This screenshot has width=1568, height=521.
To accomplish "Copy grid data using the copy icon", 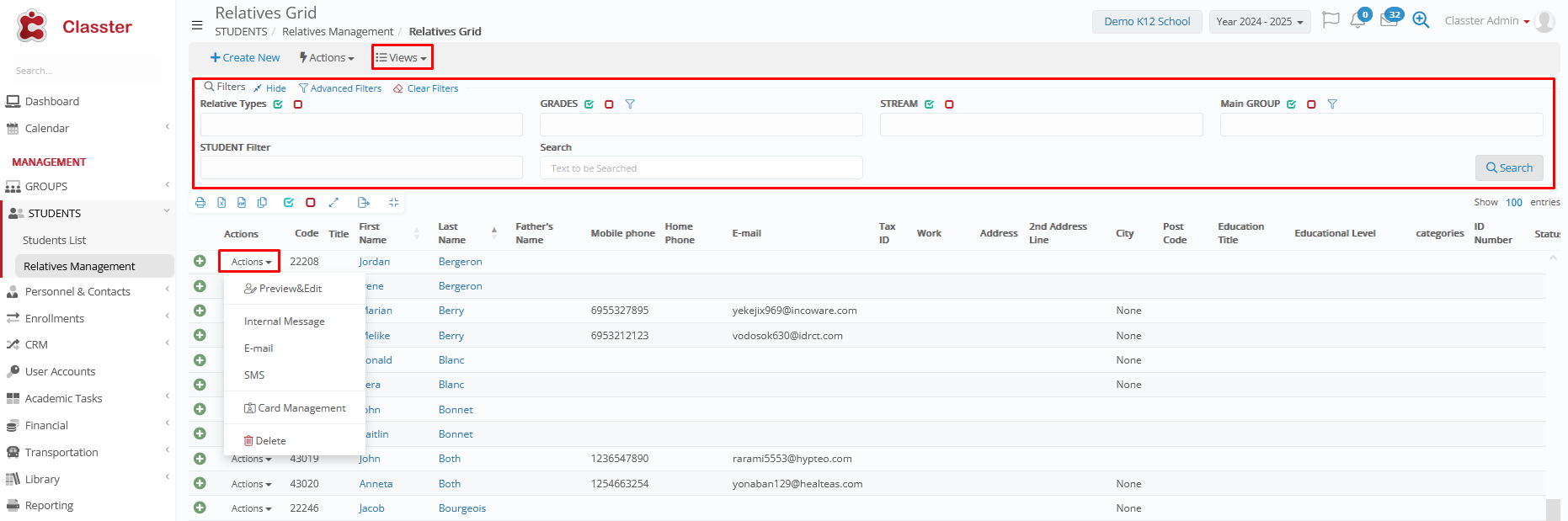I will (263, 203).
